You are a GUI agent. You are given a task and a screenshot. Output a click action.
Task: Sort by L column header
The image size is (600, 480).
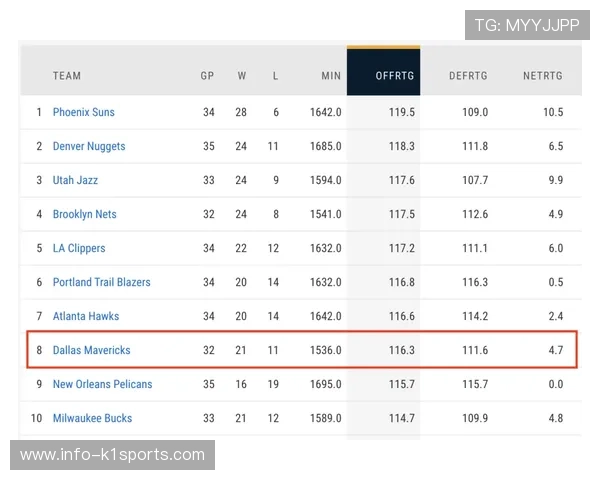[x=275, y=76]
